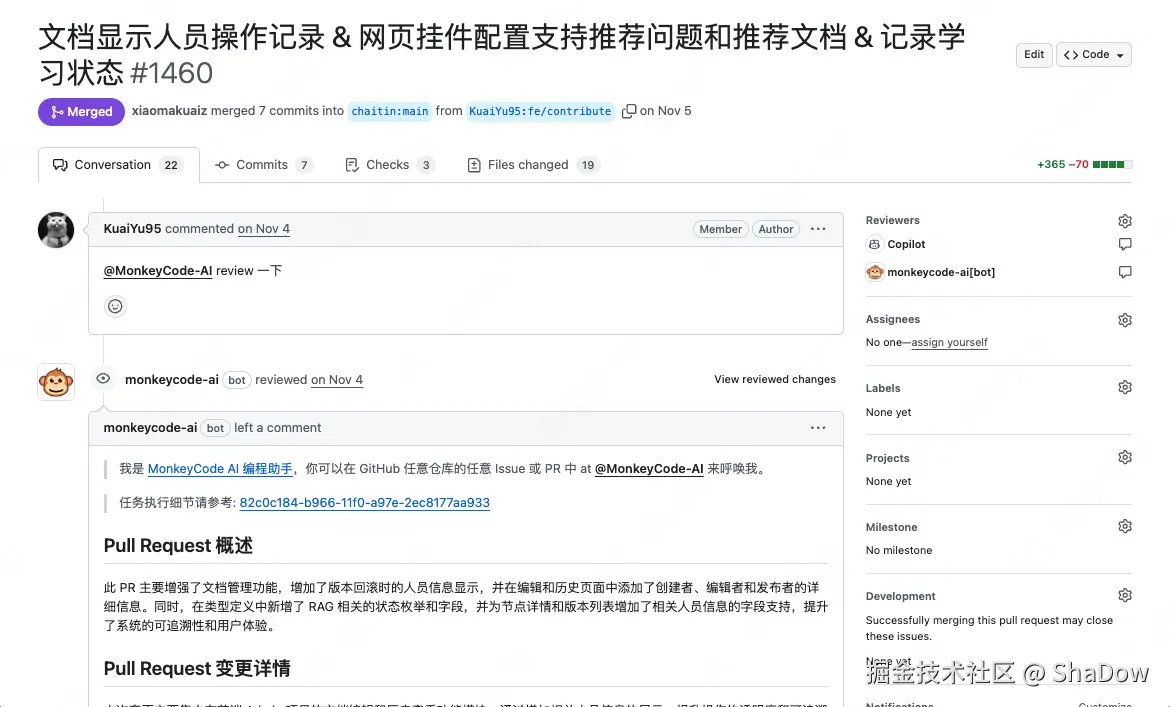Click the Copilot reviewer name
The width and height of the screenshot is (1170, 707).
[x=906, y=244]
